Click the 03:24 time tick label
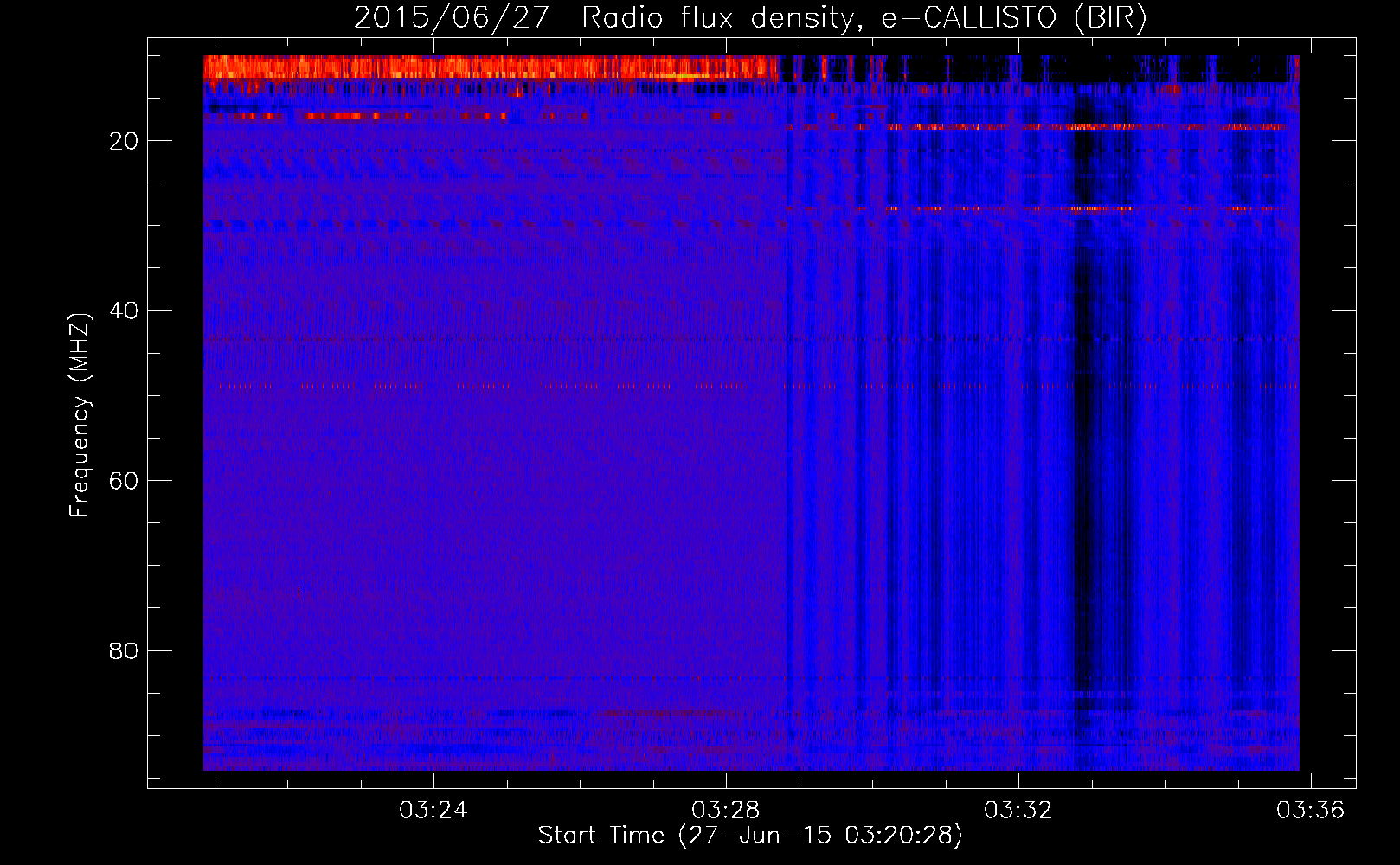The image size is (1400, 865). click(433, 810)
